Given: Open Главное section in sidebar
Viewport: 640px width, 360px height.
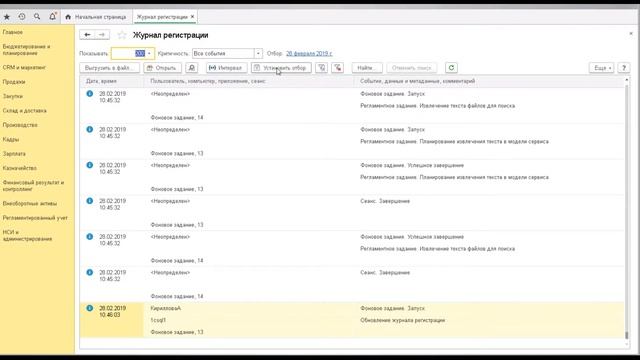Looking at the screenshot, I should click(13, 32).
